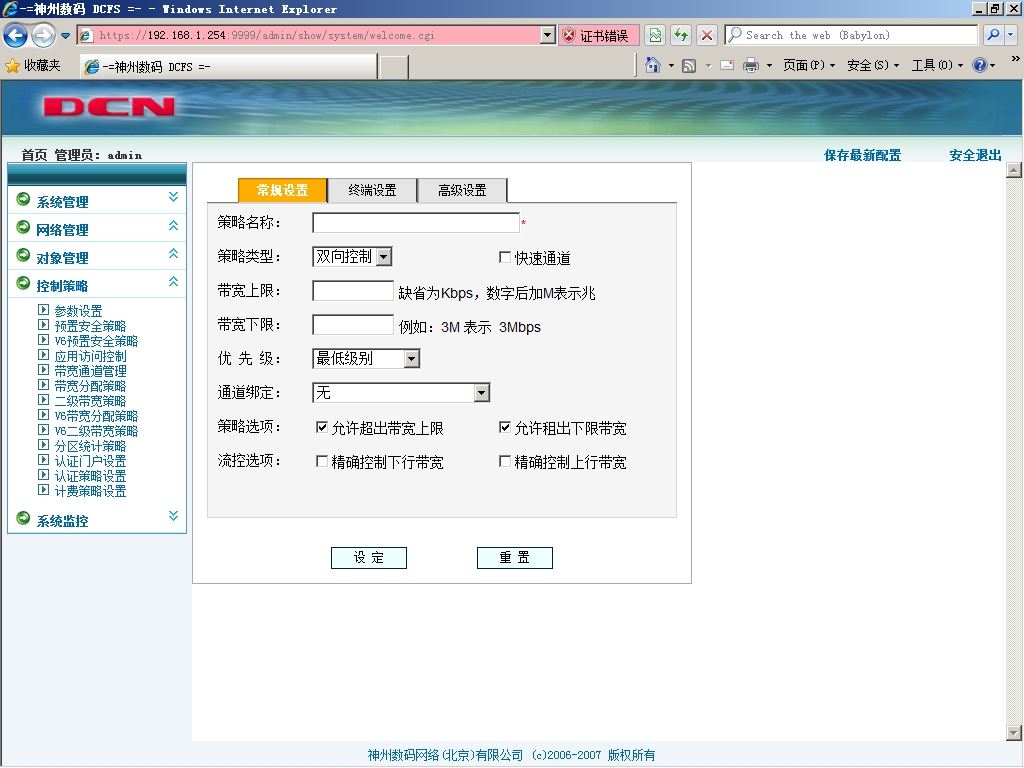Open 参数设置 in the sidebar
Viewport: 1024px width, 768px height.
pyautogui.click(x=78, y=311)
